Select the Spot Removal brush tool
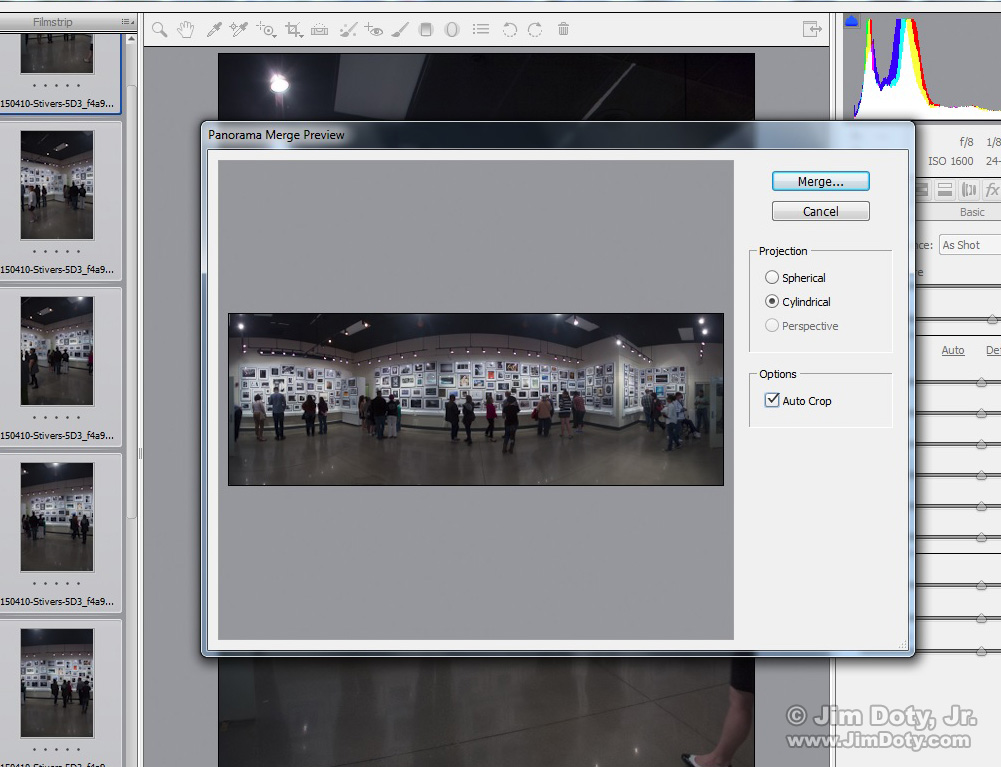1001x767 pixels. [348, 29]
